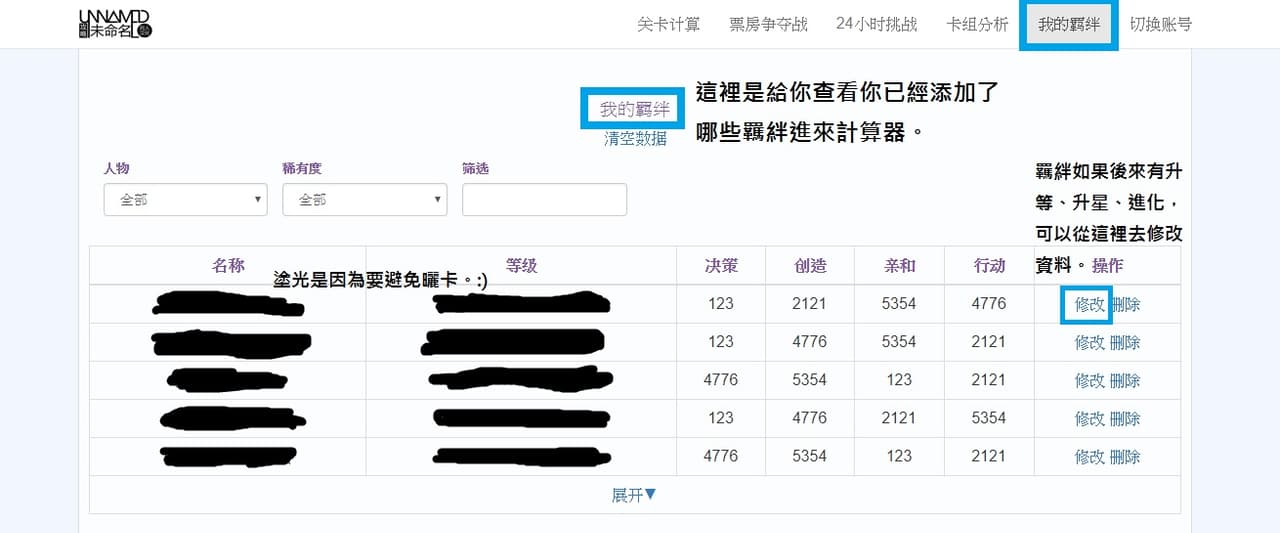This screenshot has width=1280, height=533.
Task: Click 删除 in row with 123, 4776, 5354, 2121
Action: click(x=1125, y=342)
